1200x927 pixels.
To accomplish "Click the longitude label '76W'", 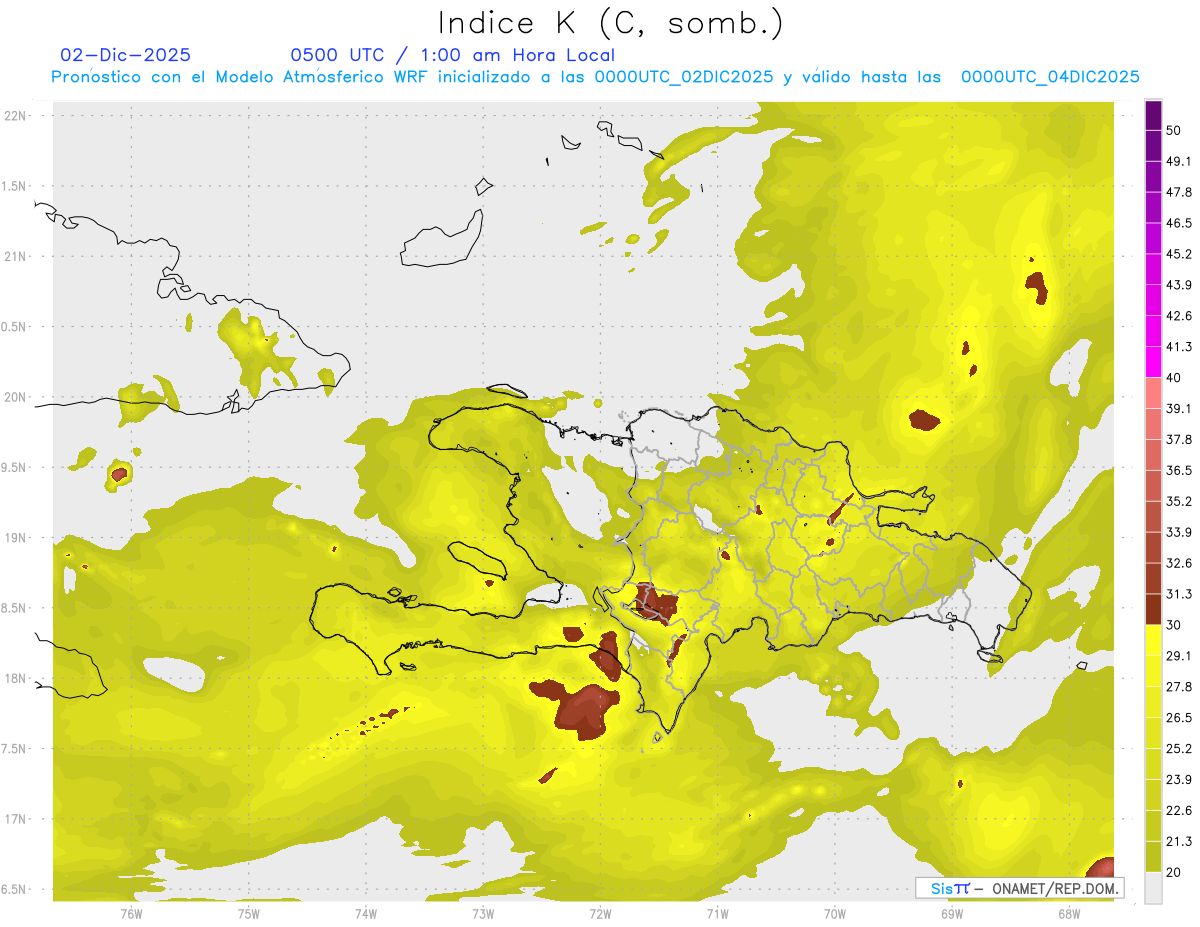I will [x=131, y=913].
